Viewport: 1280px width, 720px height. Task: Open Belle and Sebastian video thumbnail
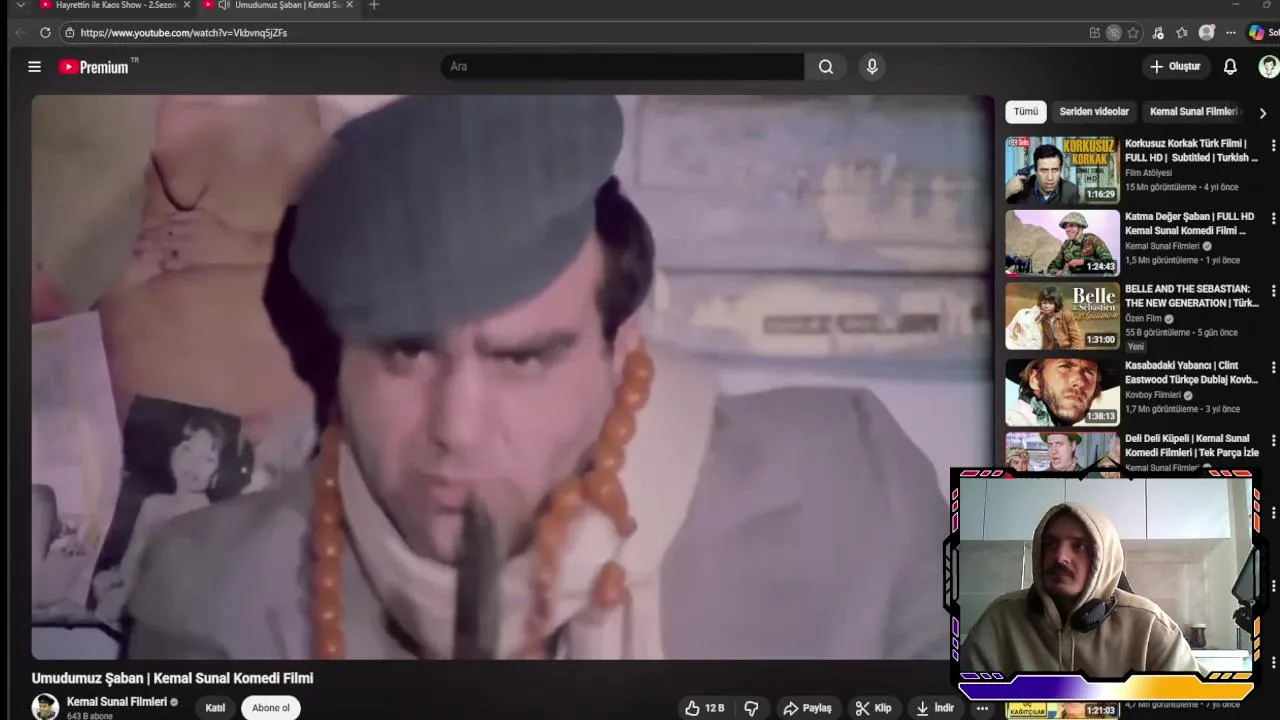[1062, 316]
